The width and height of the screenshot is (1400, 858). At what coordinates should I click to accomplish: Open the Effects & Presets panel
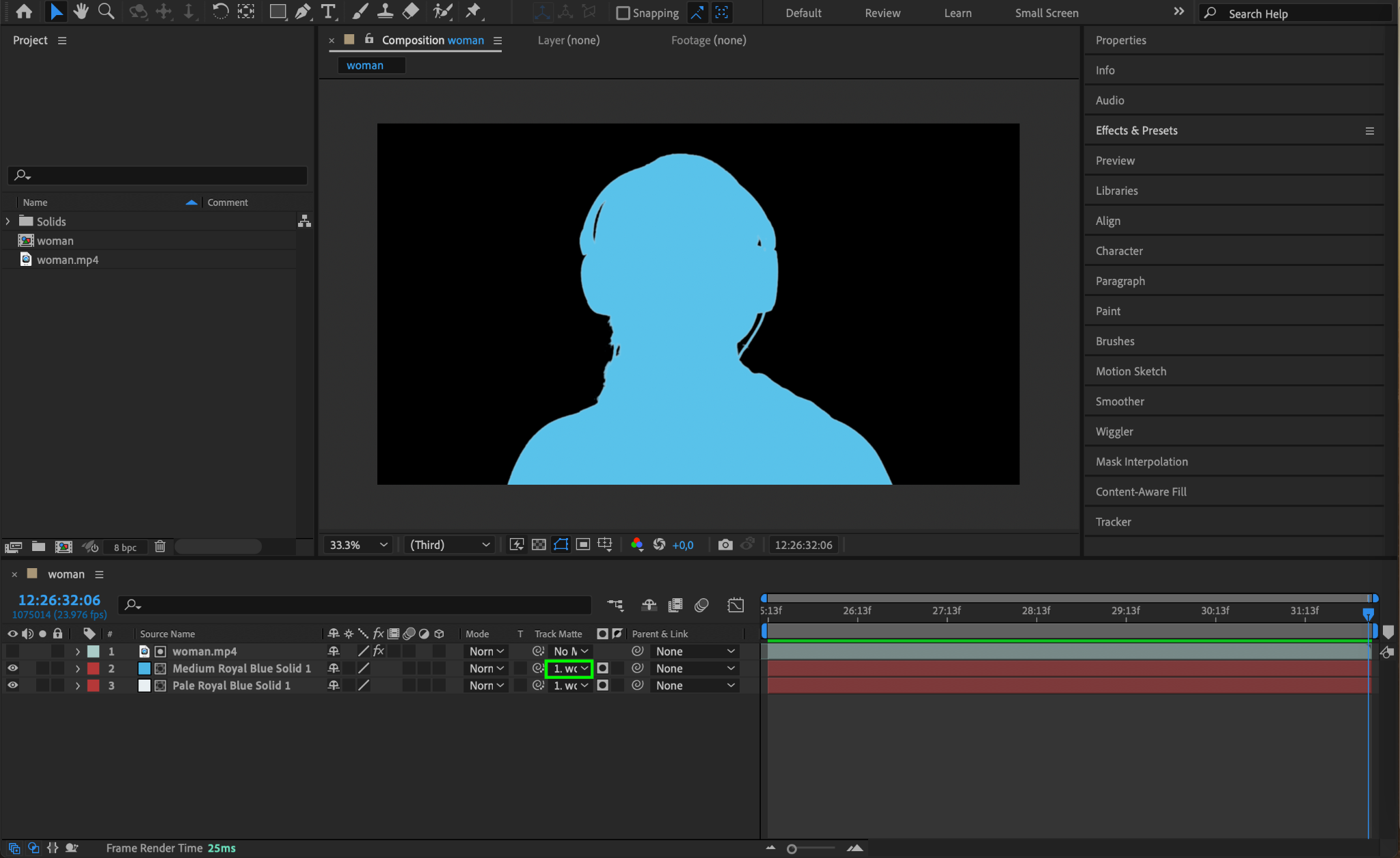click(x=1136, y=131)
